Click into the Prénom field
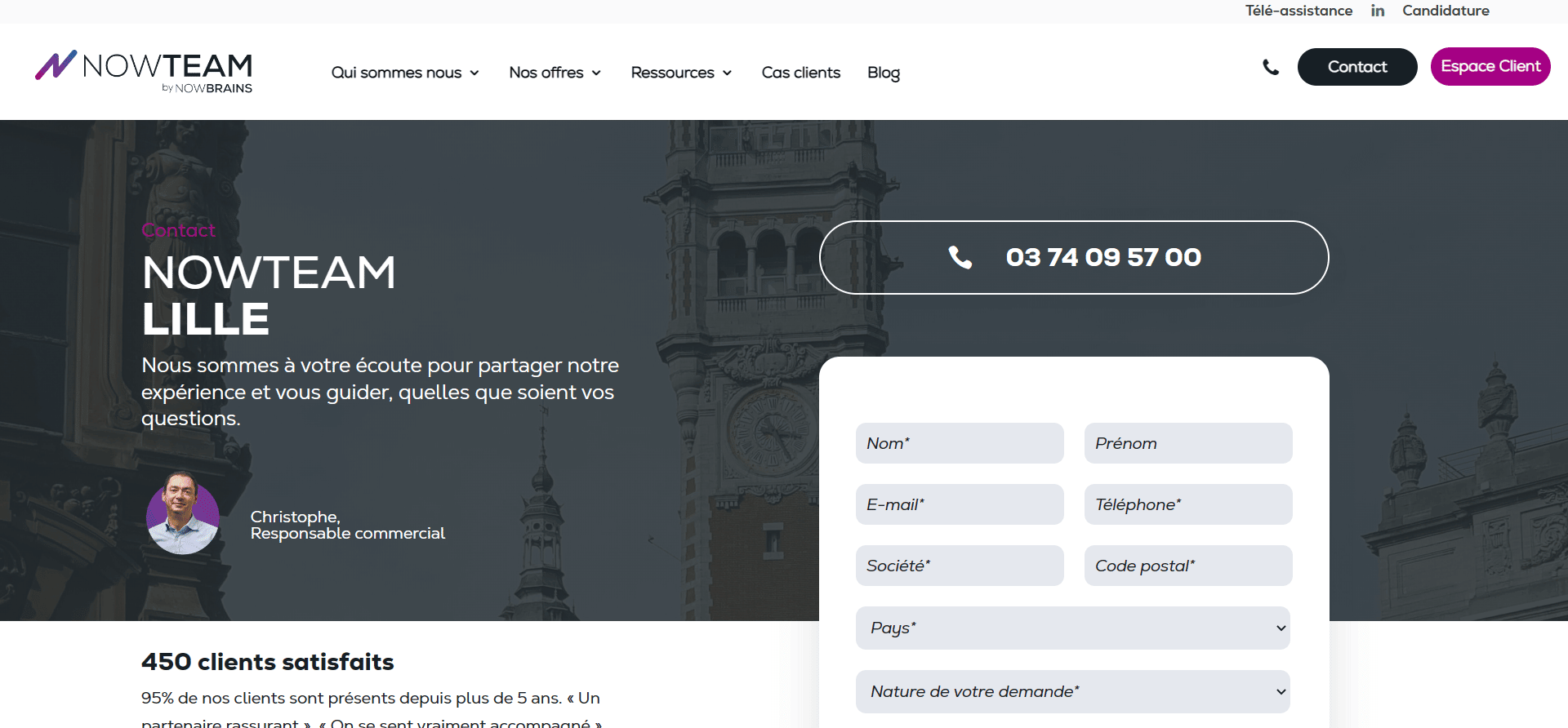The height and width of the screenshot is (728, 1568). pos(1187,443)
